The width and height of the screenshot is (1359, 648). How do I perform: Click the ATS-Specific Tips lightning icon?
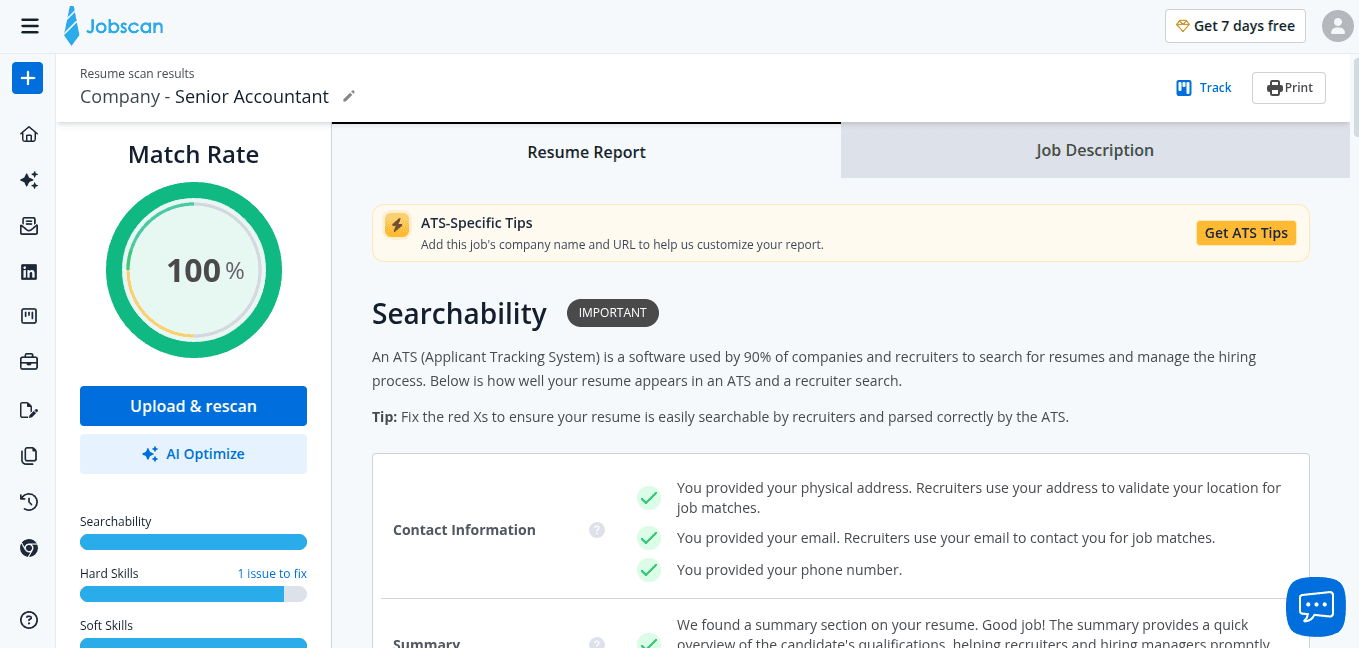[397, 224]
